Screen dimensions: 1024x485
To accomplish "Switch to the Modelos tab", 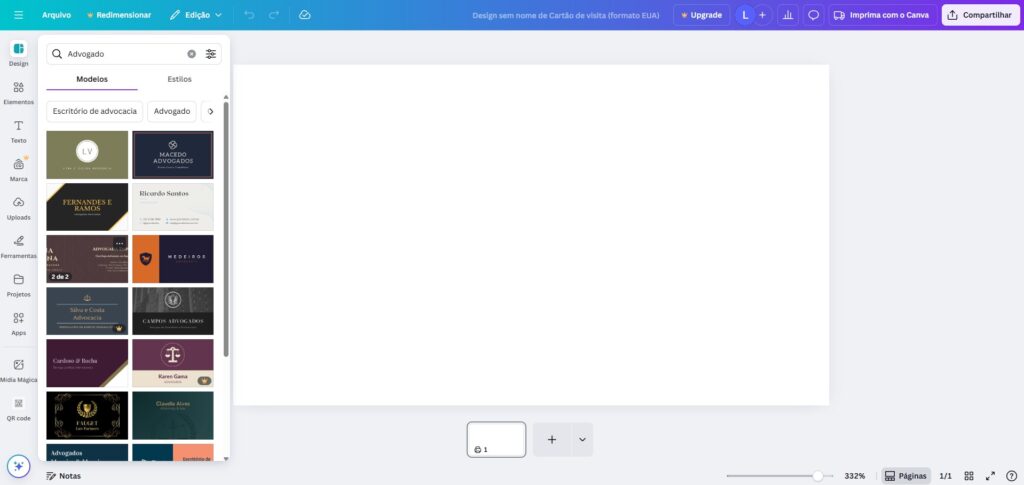I will (92, 79).
